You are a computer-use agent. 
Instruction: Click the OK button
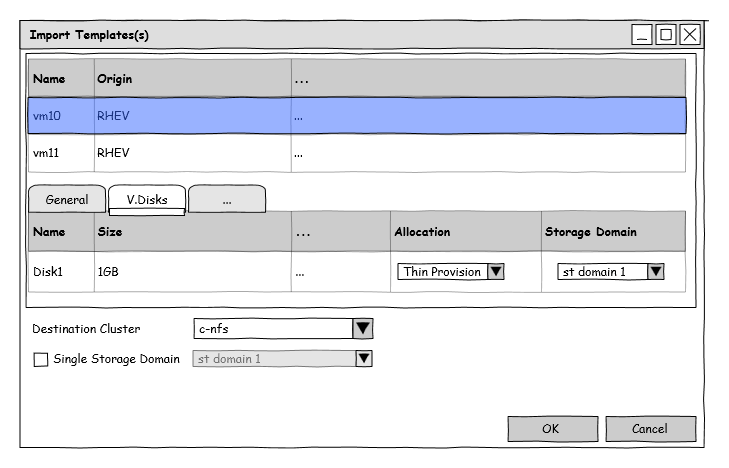pos(550,429)
